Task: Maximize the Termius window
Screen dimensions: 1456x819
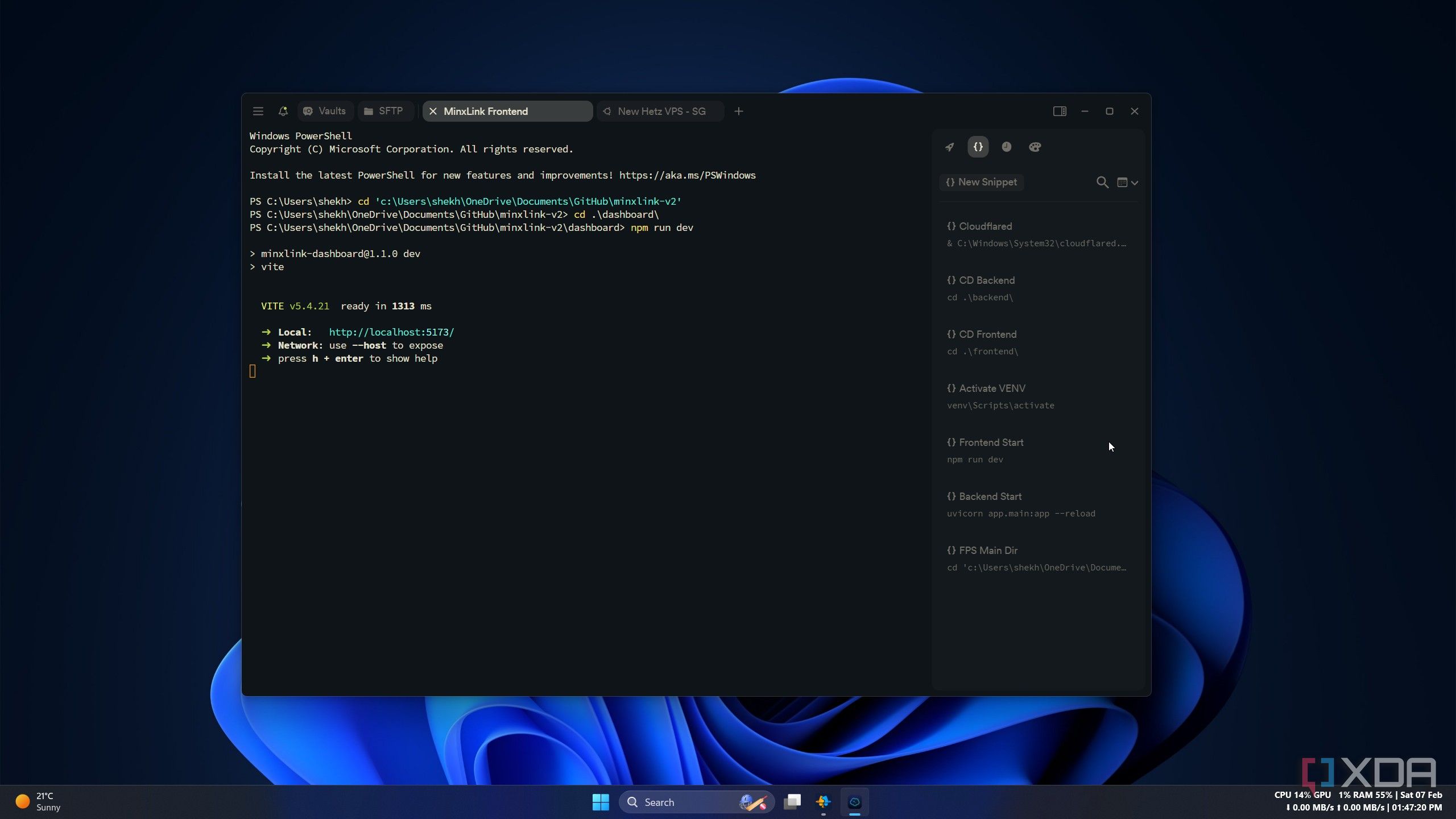Action: (1109, 111)
